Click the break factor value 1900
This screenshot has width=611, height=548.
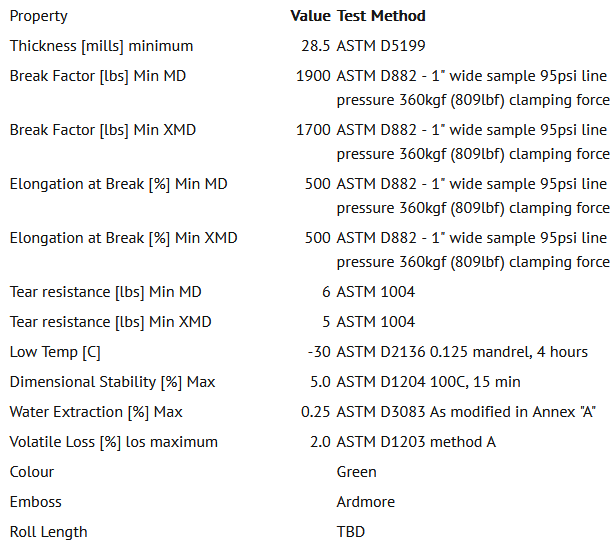[312, 76]
